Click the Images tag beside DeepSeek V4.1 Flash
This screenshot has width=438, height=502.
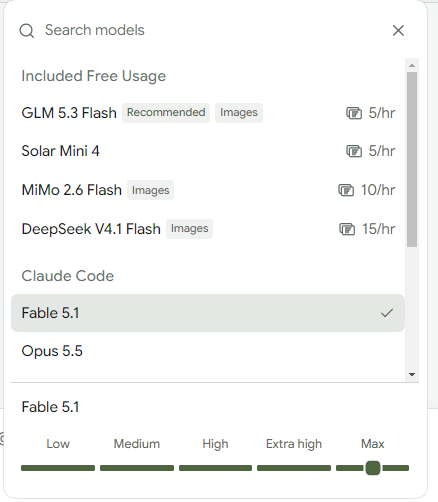[189, 229]
